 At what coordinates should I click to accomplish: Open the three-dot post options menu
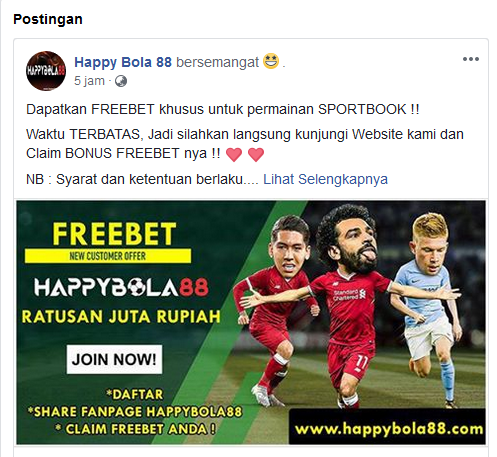471,59
